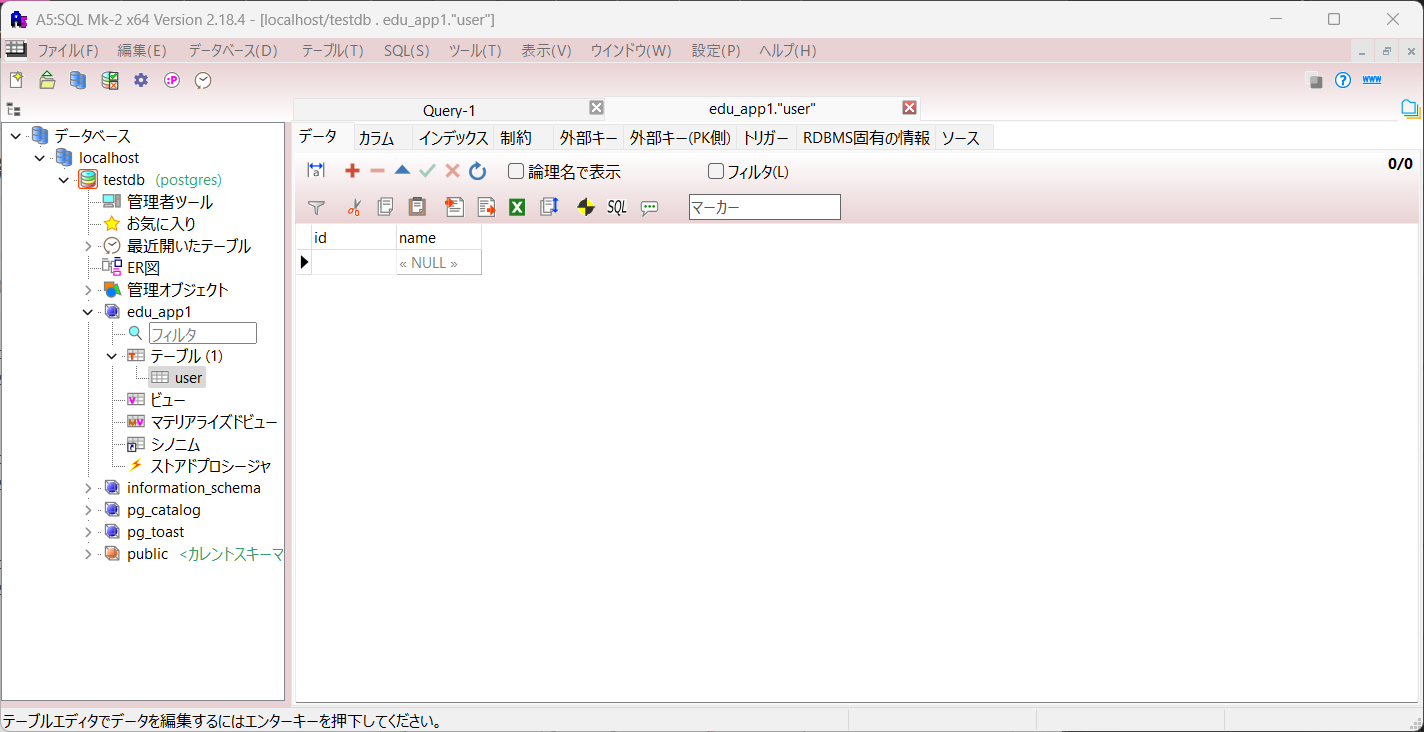
Task: Collapse the testdb database node
Action: pyautogui.click(x=64, y=180)
